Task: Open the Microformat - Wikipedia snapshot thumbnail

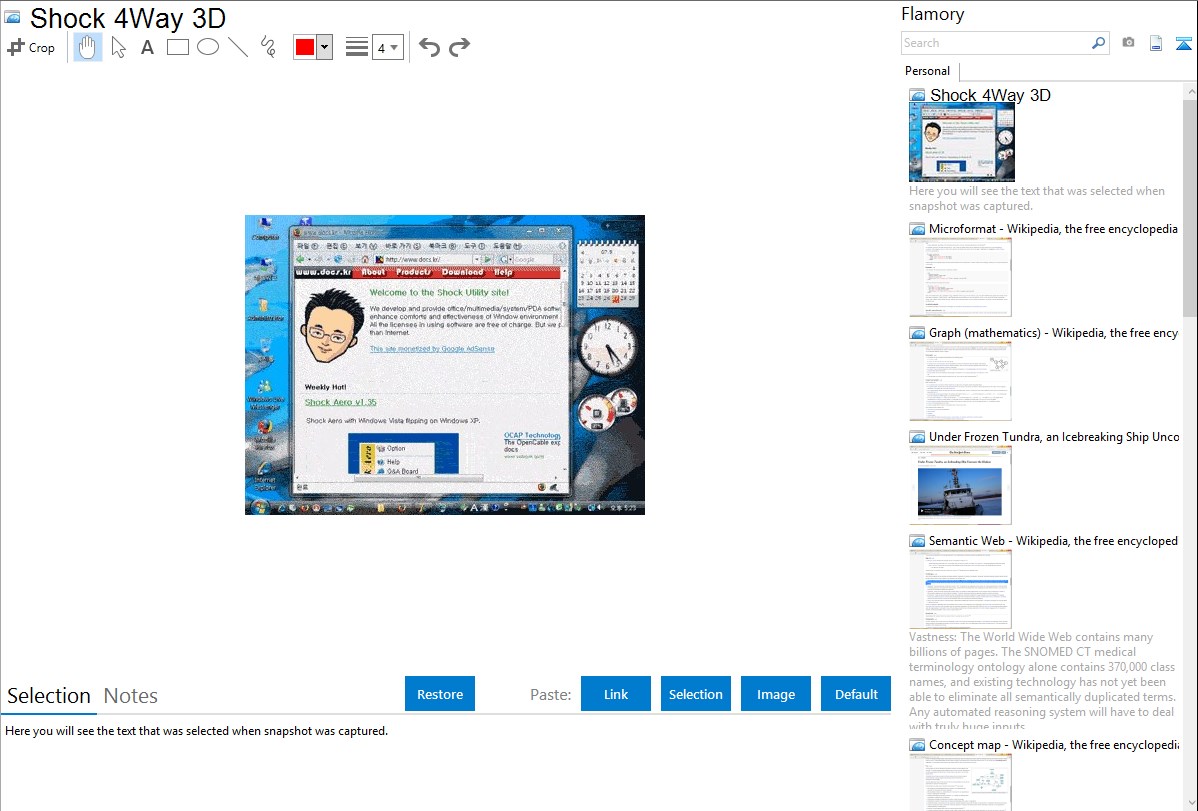Action: 960,277
